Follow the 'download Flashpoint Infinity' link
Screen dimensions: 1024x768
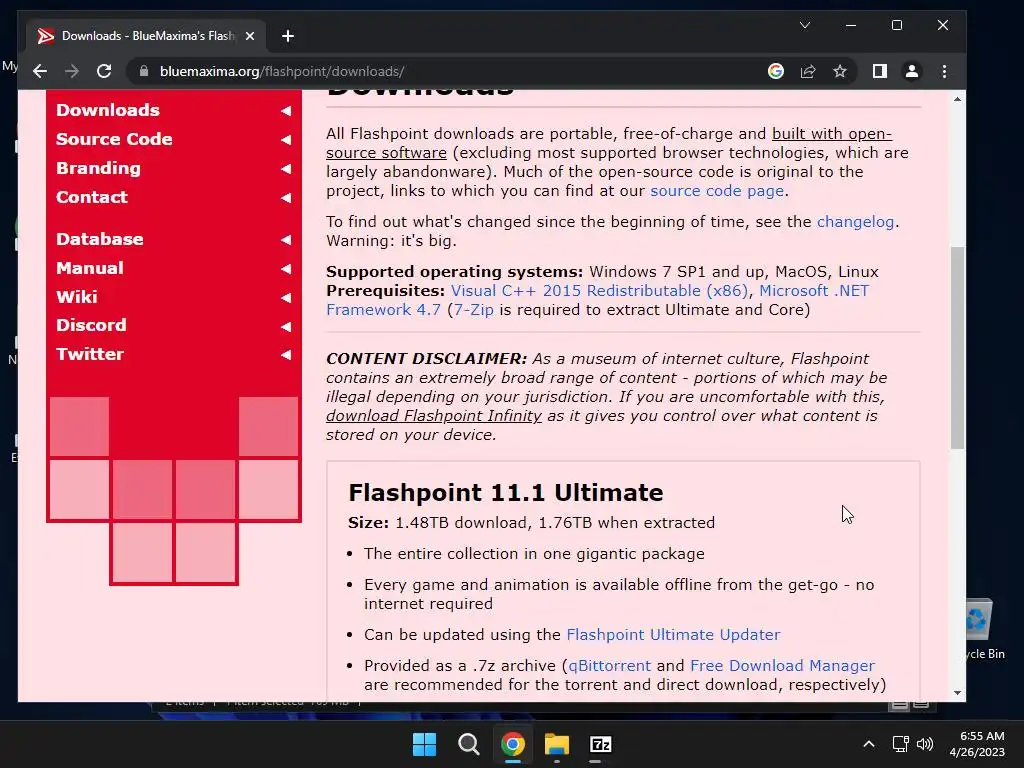[434, 416]
